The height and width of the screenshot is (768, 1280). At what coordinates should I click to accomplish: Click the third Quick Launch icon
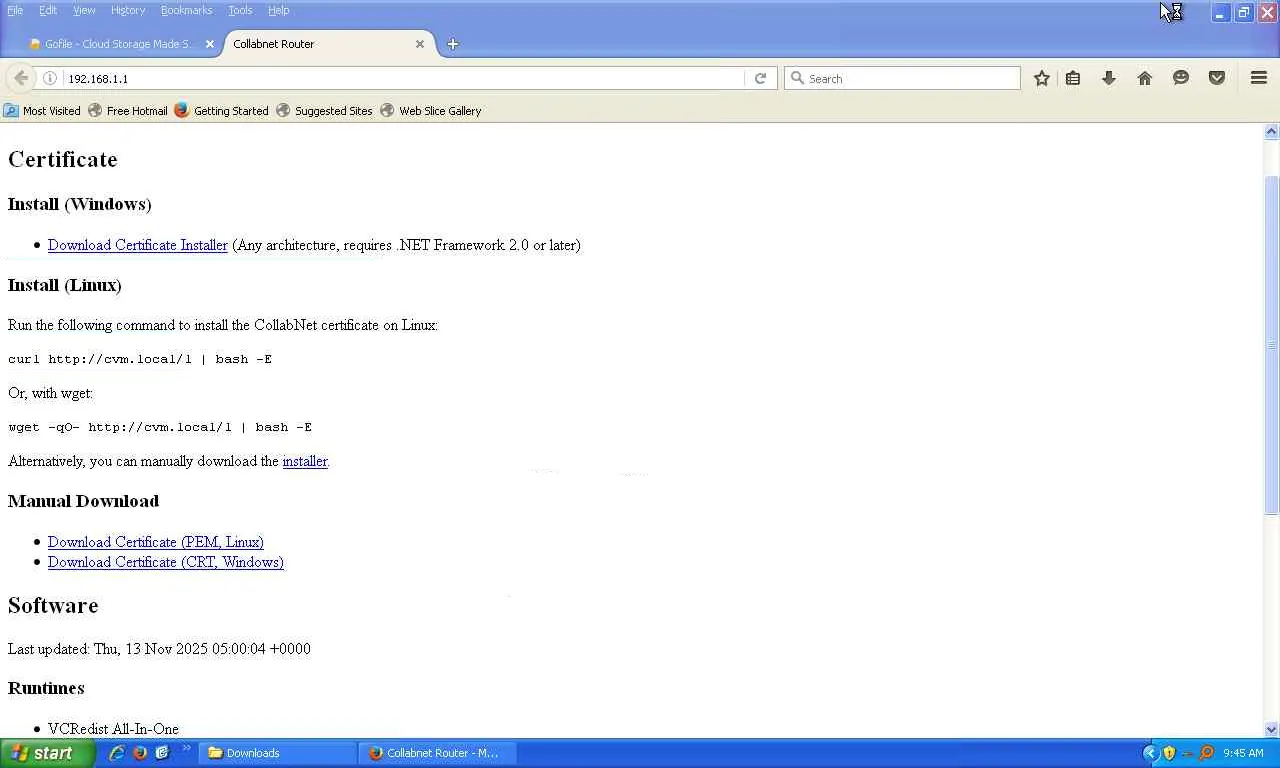pos(162,753)
